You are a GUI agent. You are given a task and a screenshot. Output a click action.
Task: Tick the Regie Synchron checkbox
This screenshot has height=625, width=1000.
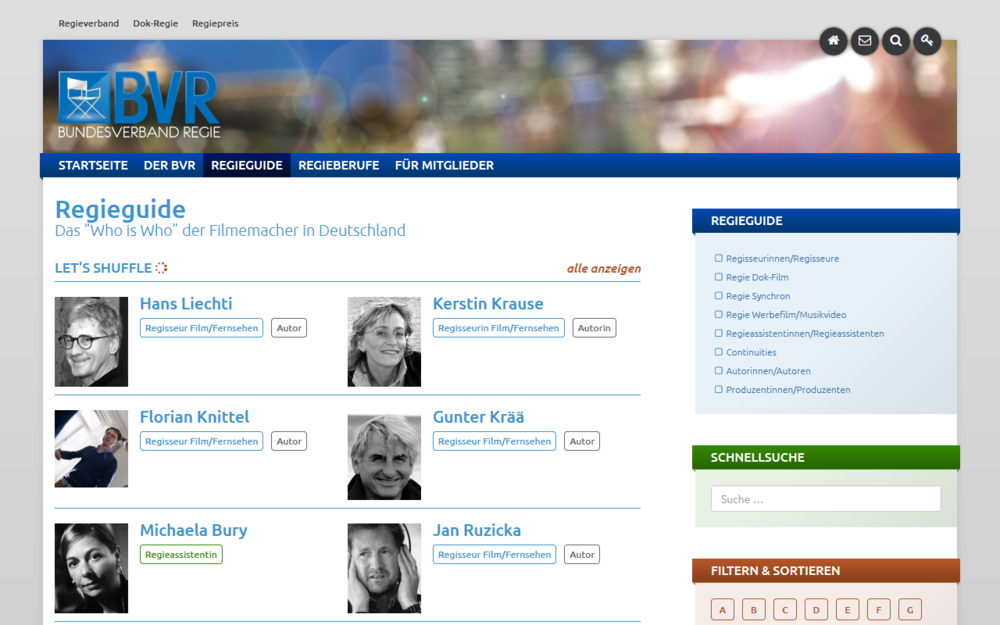719,296
